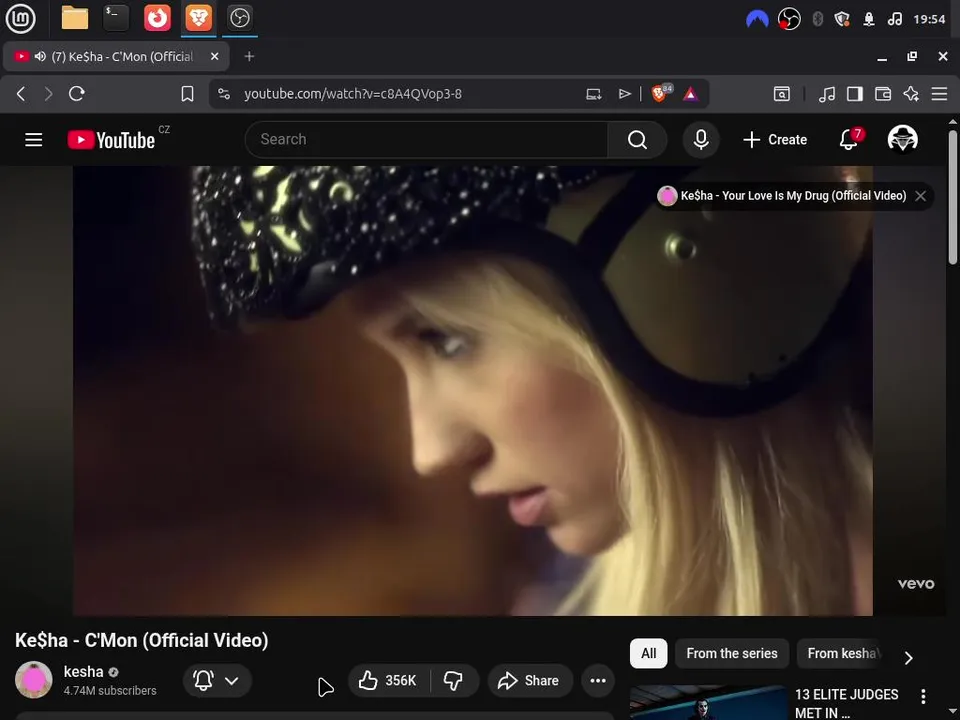
Task: Open the 13 ELITE JUDGES MET IN title
Action: point(846,703)
